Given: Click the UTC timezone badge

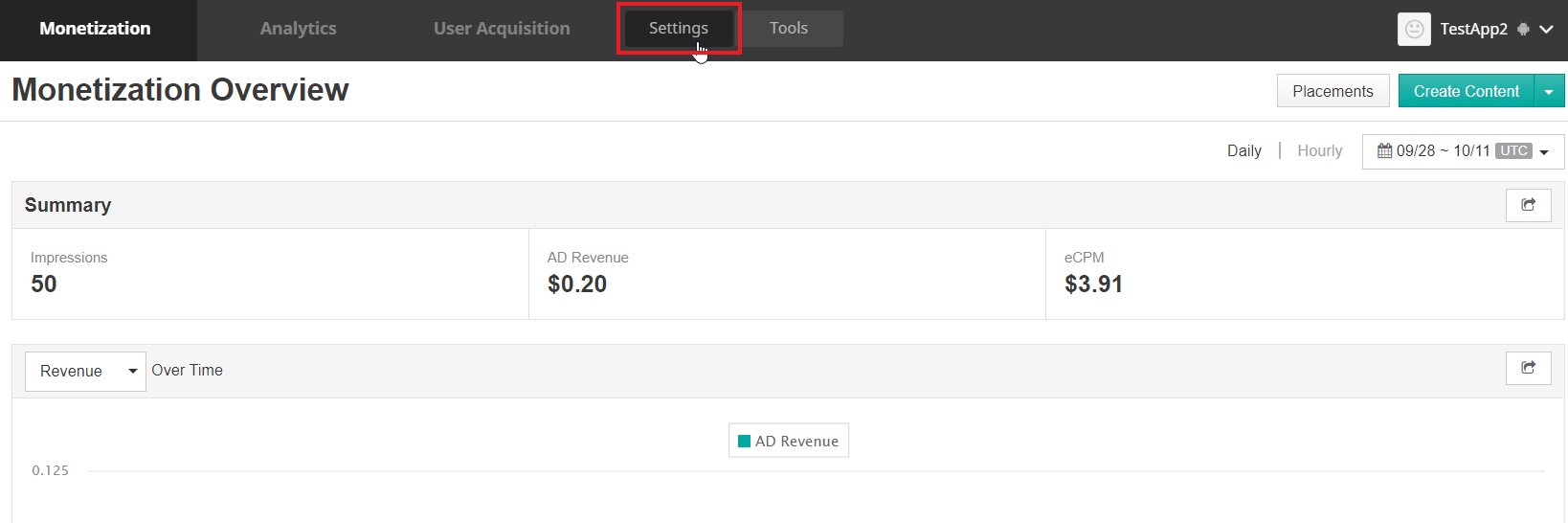Looking at the screenshot, I should [1513, 151].
